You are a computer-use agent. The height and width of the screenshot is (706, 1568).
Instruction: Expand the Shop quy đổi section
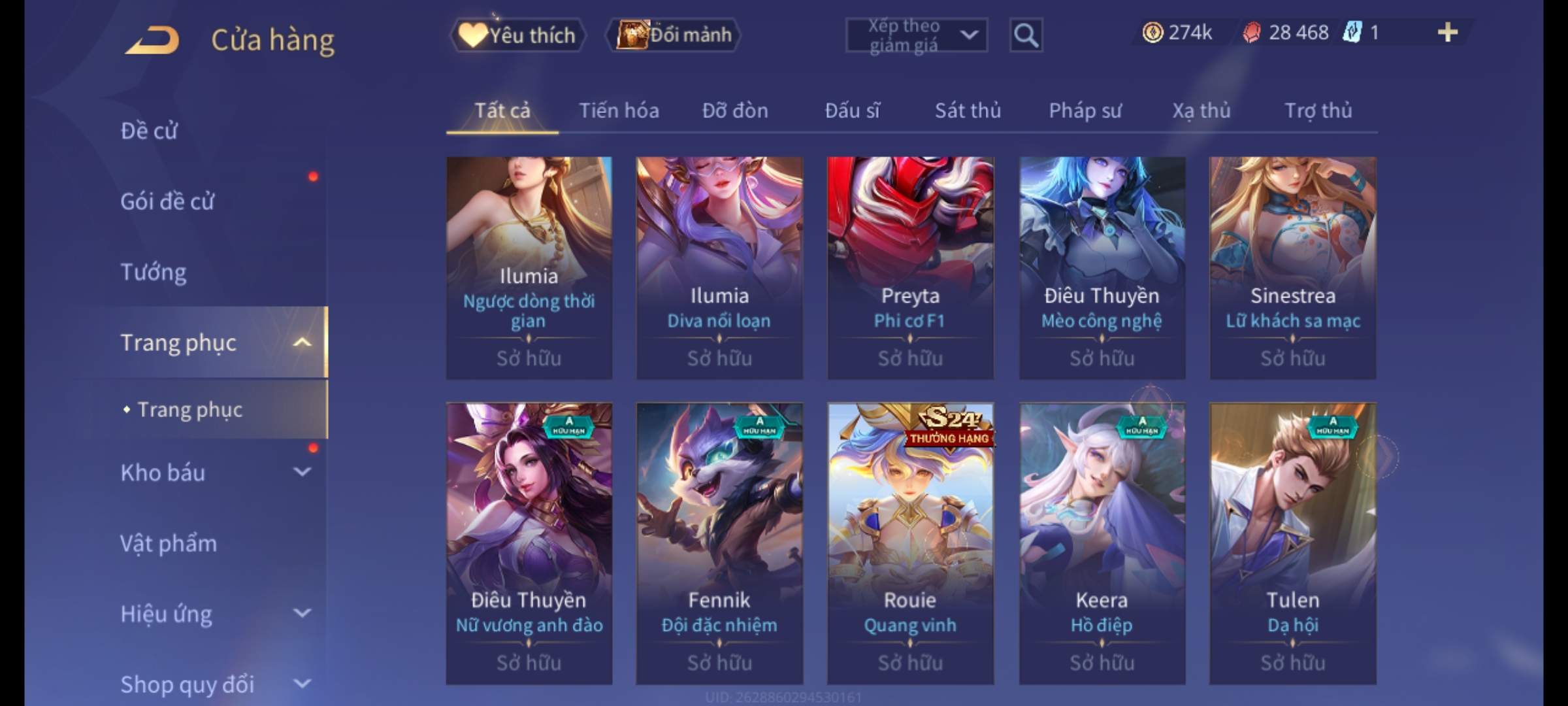pyautogui.click(x=301, y=684)
